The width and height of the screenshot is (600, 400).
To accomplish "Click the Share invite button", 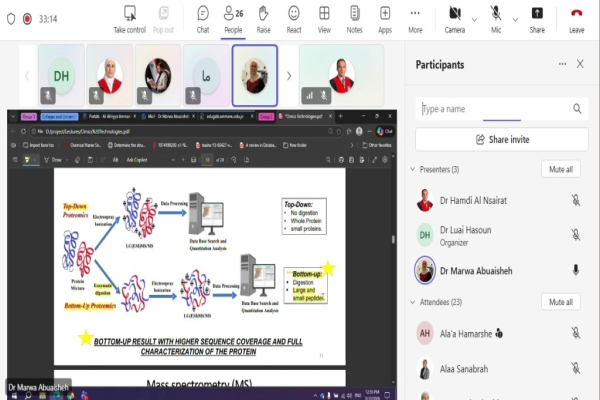I will 501,140.
